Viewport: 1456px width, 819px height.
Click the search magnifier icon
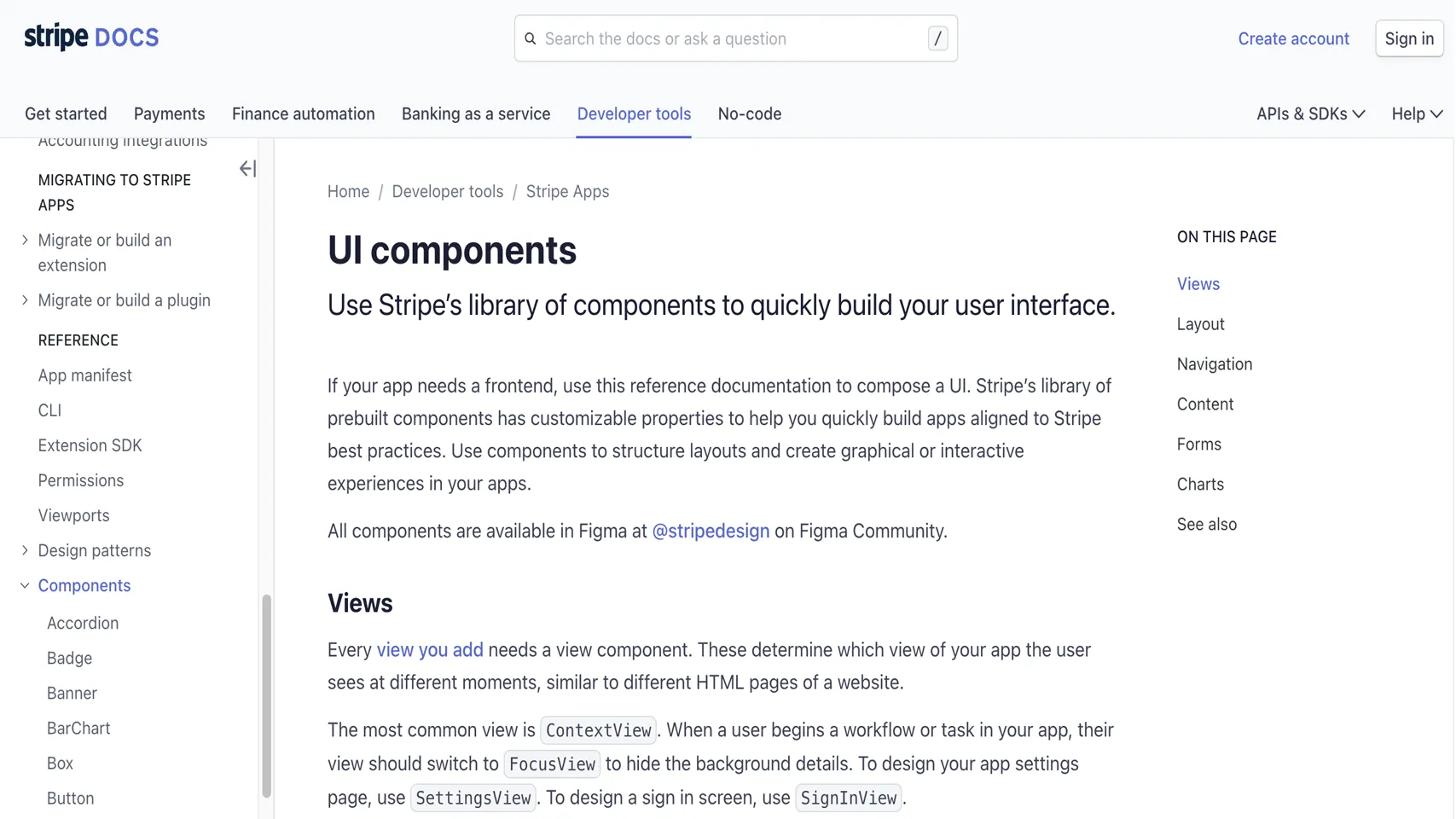(531, 38)
